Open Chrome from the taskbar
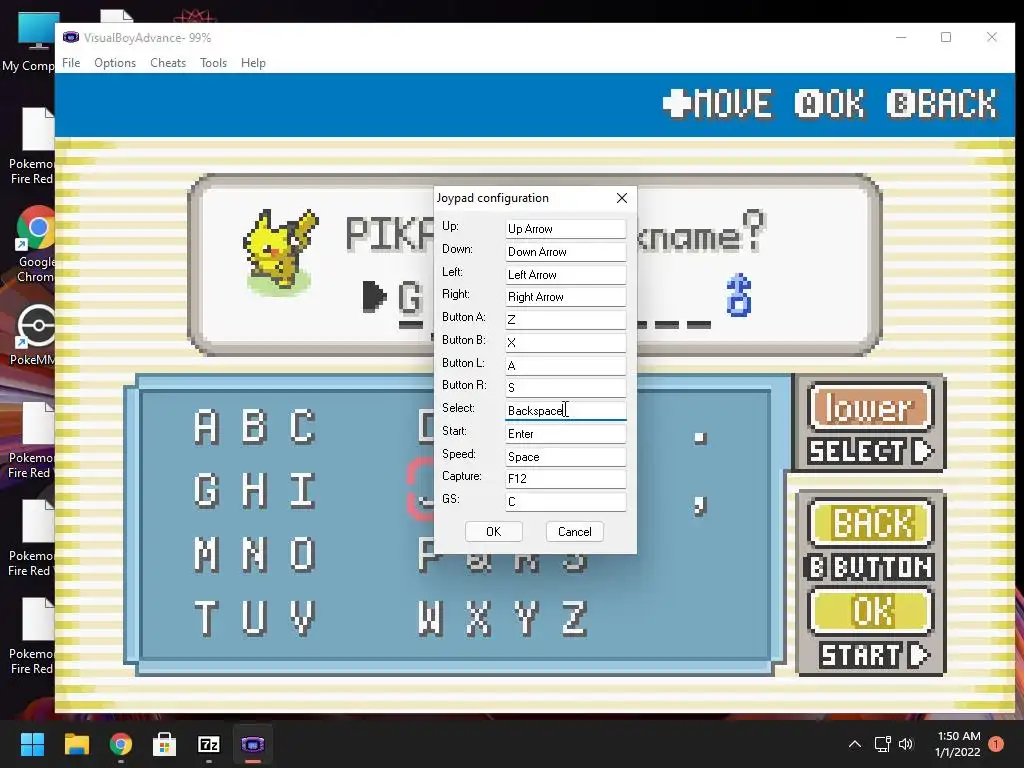This screenshot has height=768, width=1024. click(121, 744)
